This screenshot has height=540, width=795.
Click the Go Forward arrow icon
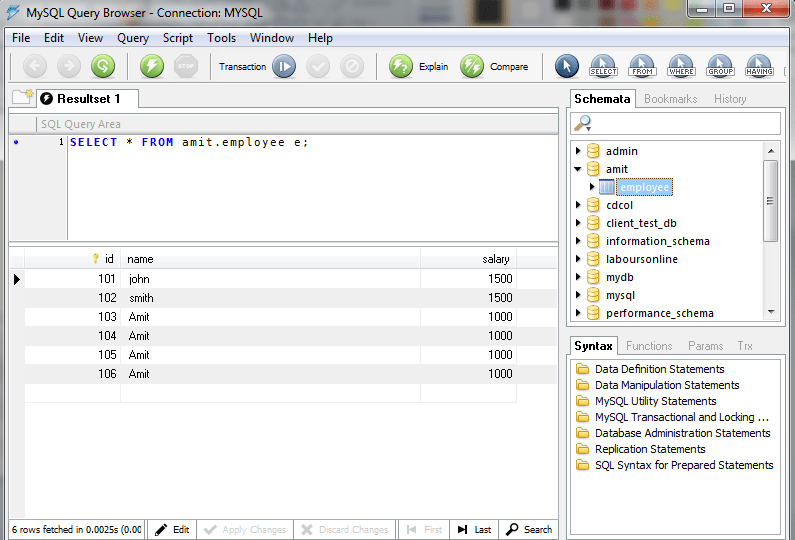pyautogui.click(x=68, y=66)
